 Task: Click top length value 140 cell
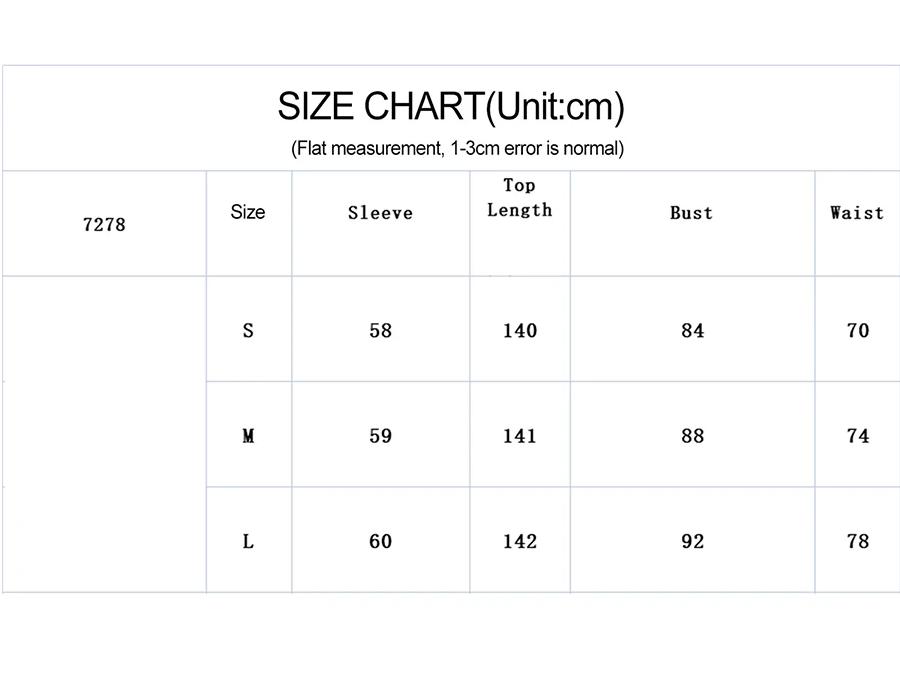[x=519, y=331]
